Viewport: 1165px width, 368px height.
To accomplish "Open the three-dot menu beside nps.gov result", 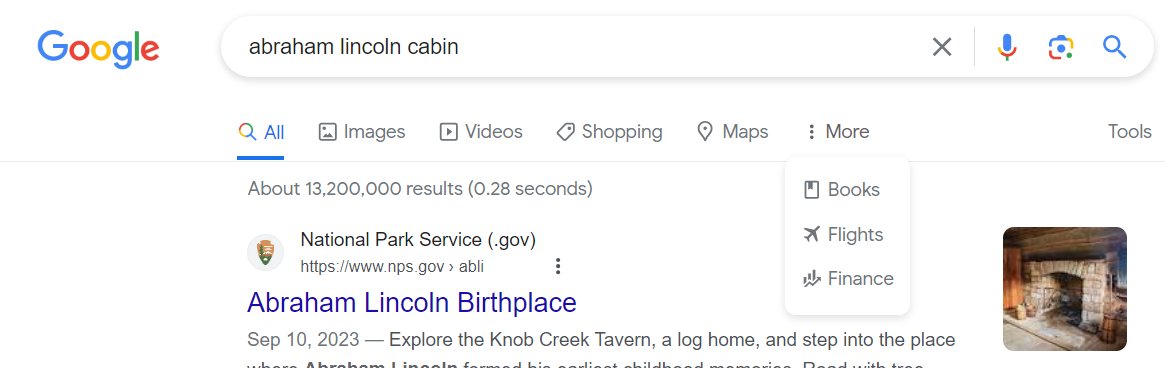I will coord(558,266).
